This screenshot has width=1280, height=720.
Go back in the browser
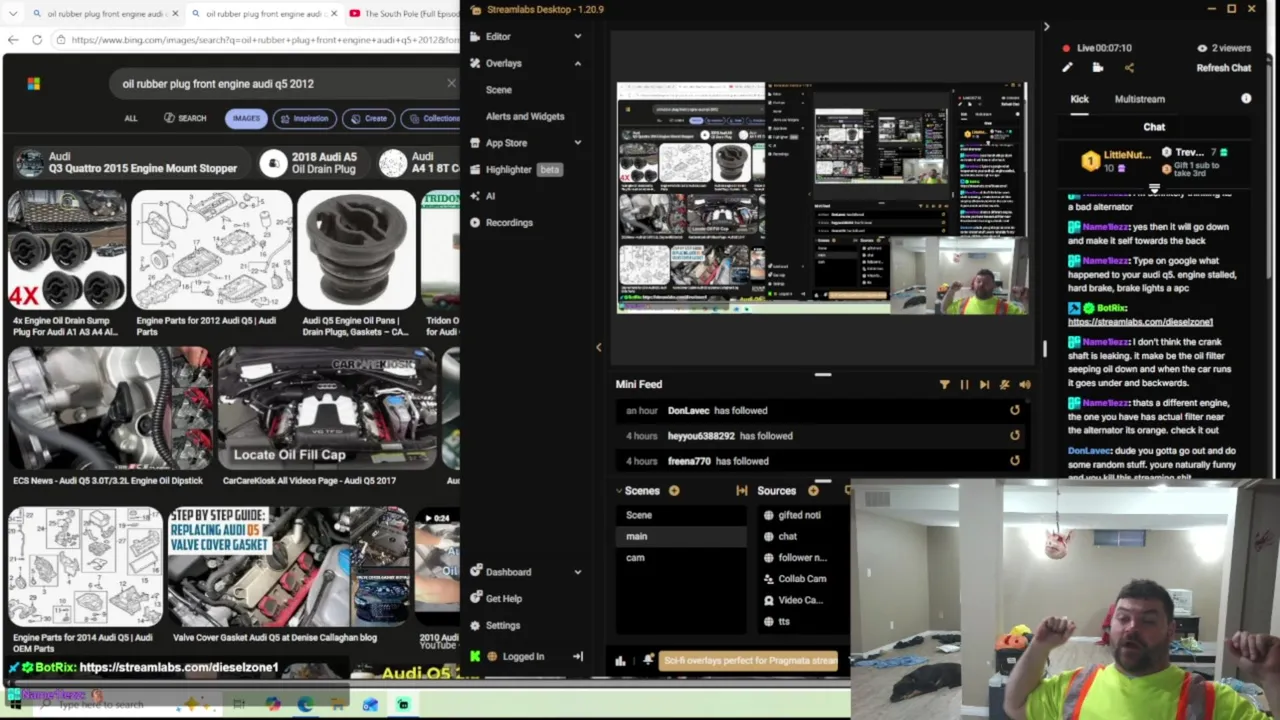click(13, 40)
